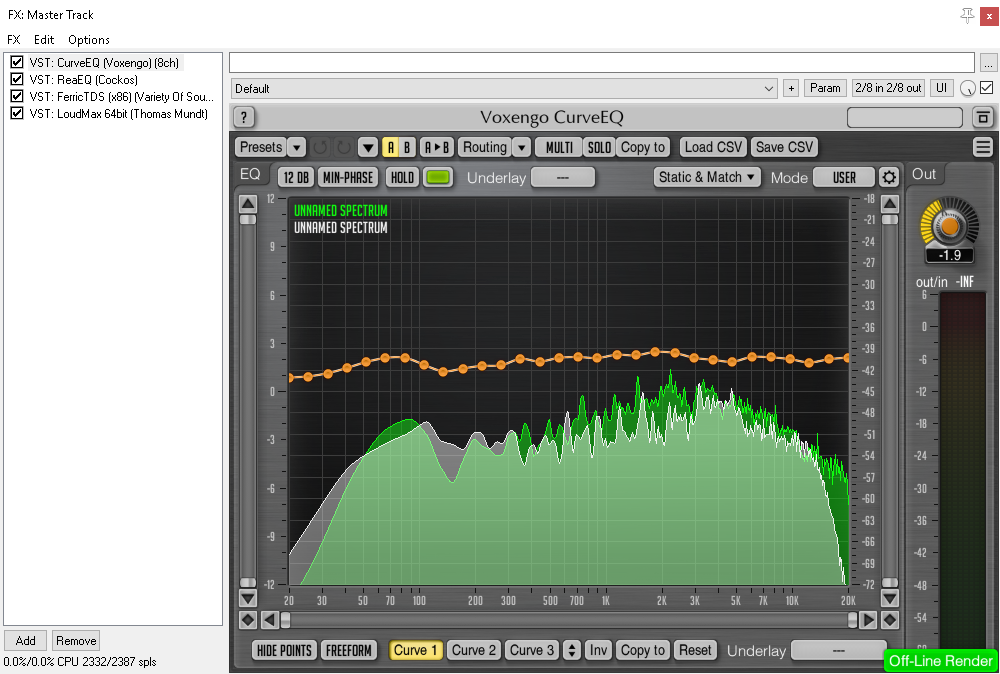Click the wet/dry knob next to UI button
1000x674 pixels.
(x=967, y=89)
